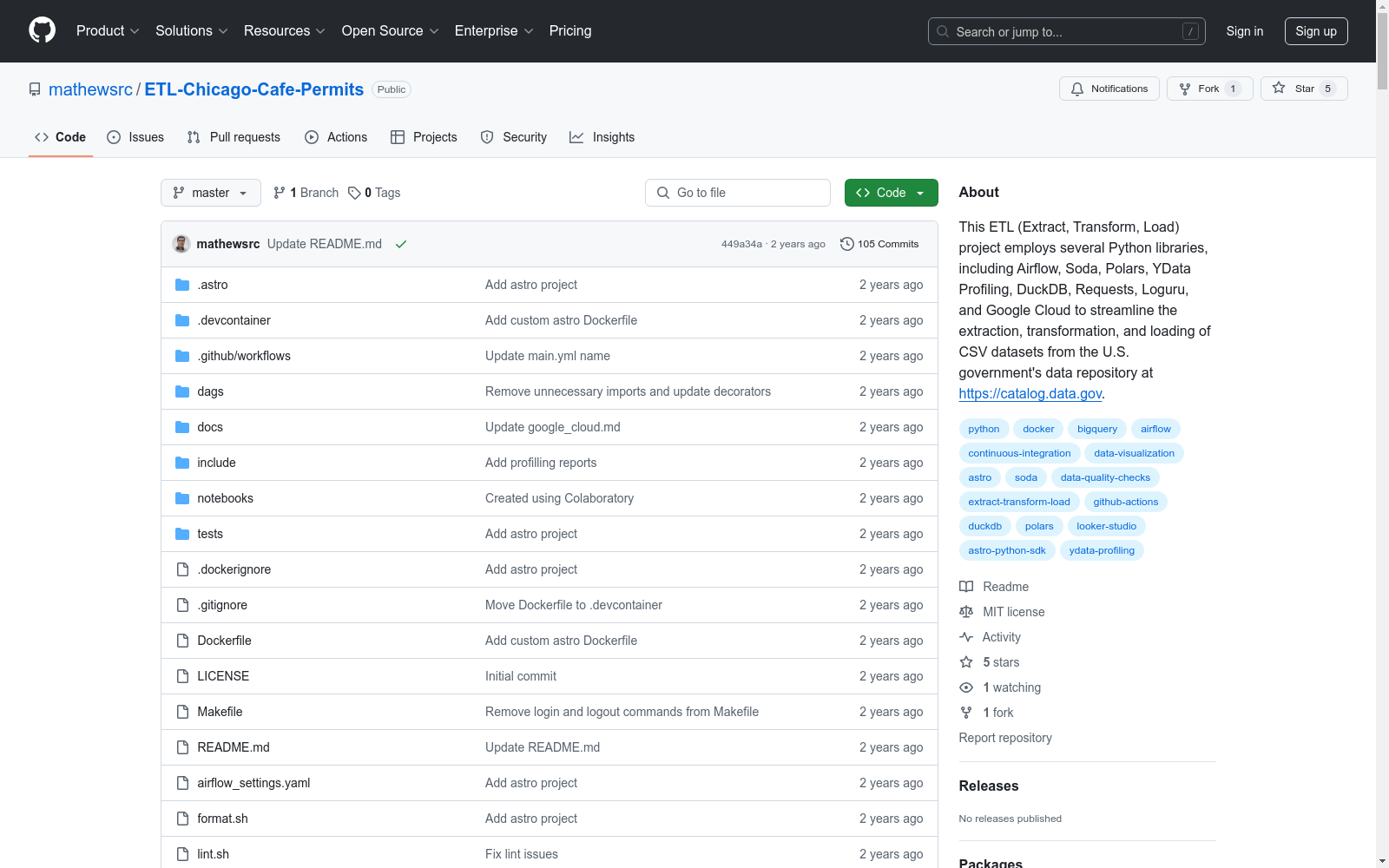Open the README.md file

pos(234,747)
